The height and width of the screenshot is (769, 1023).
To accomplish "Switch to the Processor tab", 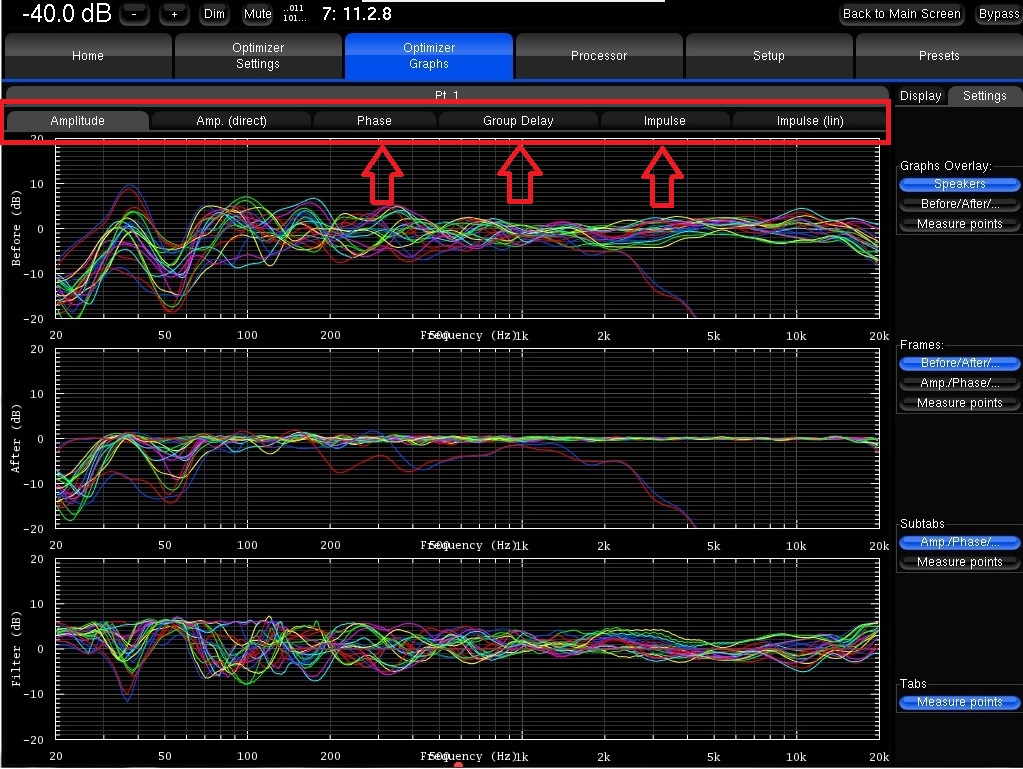I will 598,56.
